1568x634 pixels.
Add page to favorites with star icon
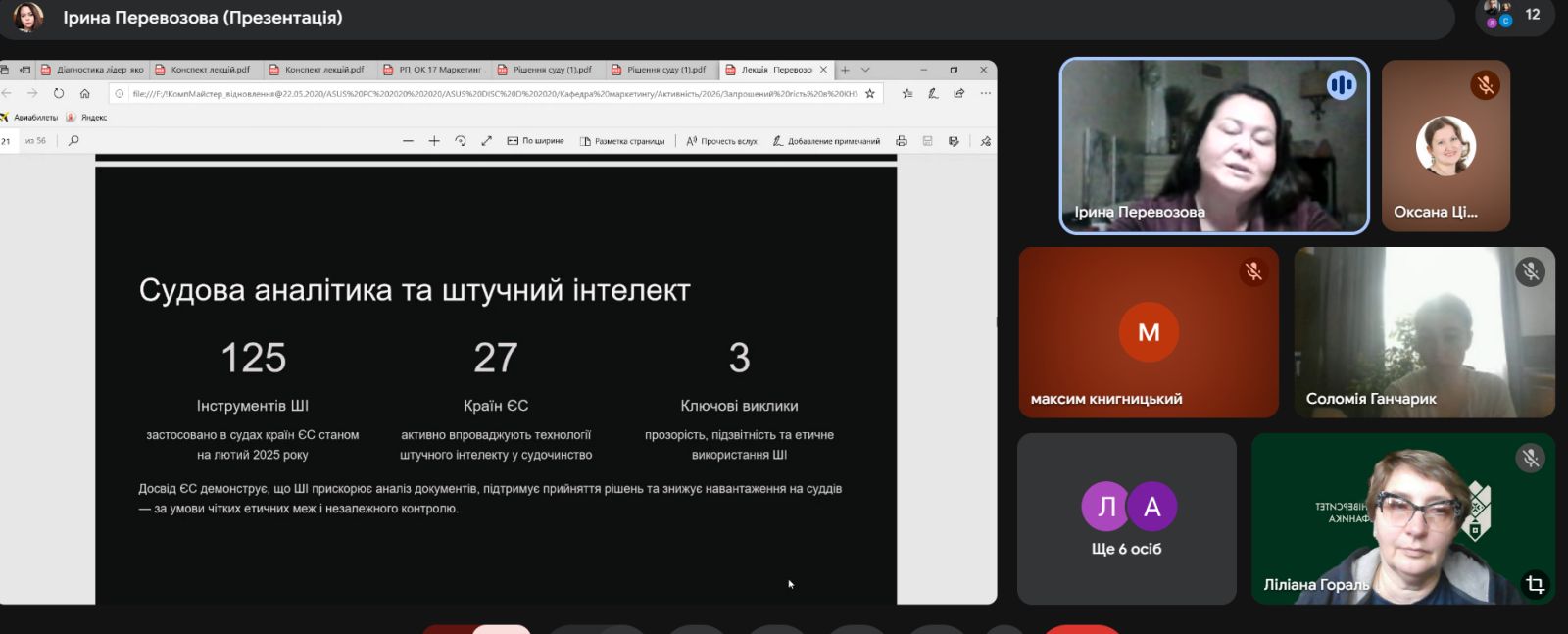[870, 93]
